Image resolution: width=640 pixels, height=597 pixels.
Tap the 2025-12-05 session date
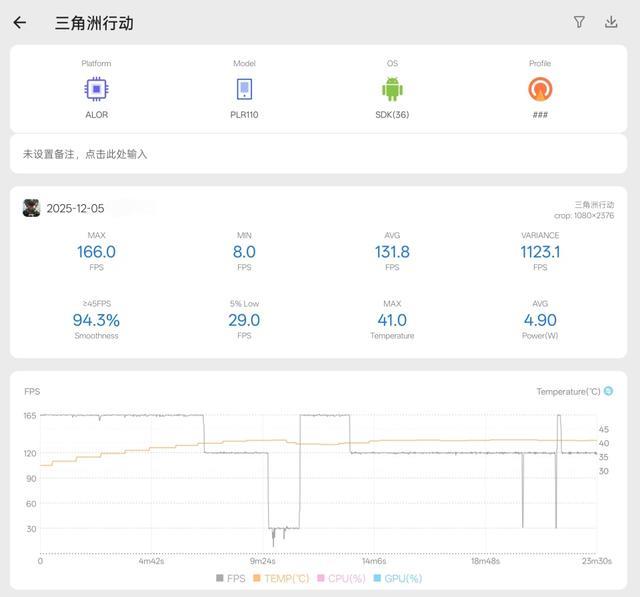tap(75, 209)
